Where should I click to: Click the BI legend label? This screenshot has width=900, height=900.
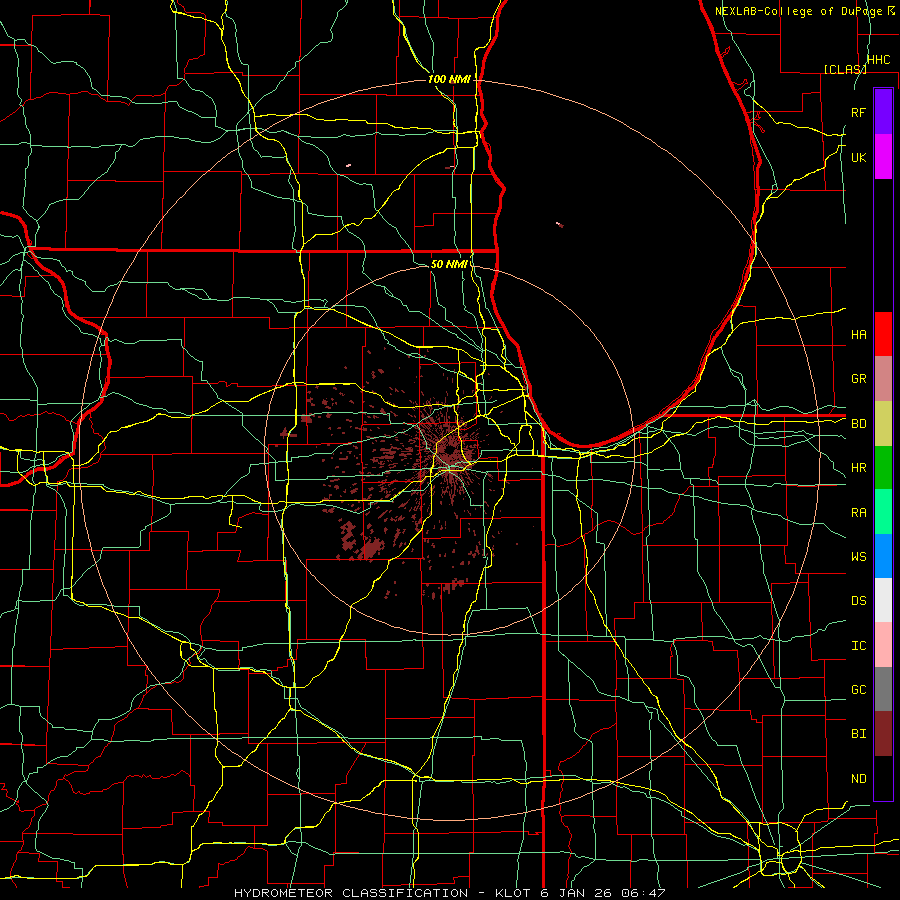pyautogui.click(x=858, y=734)
